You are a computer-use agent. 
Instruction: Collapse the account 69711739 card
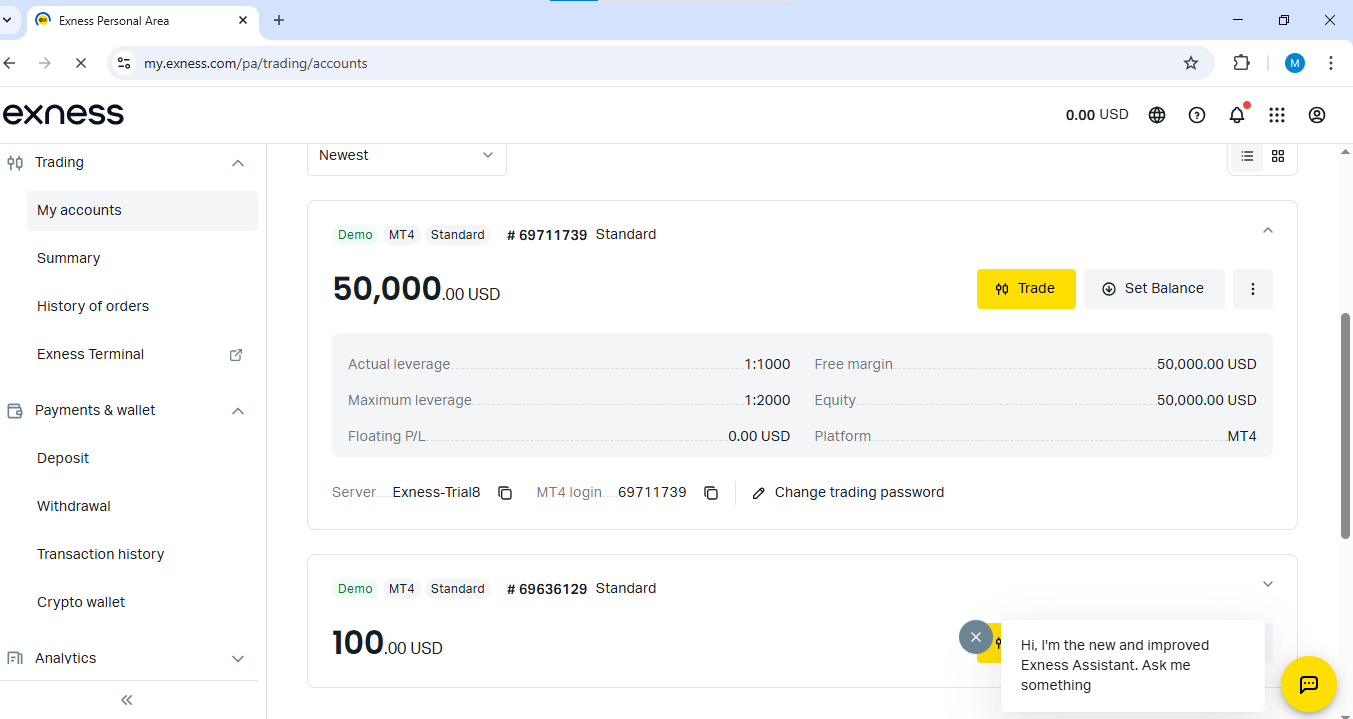[x=1268, y=231]
